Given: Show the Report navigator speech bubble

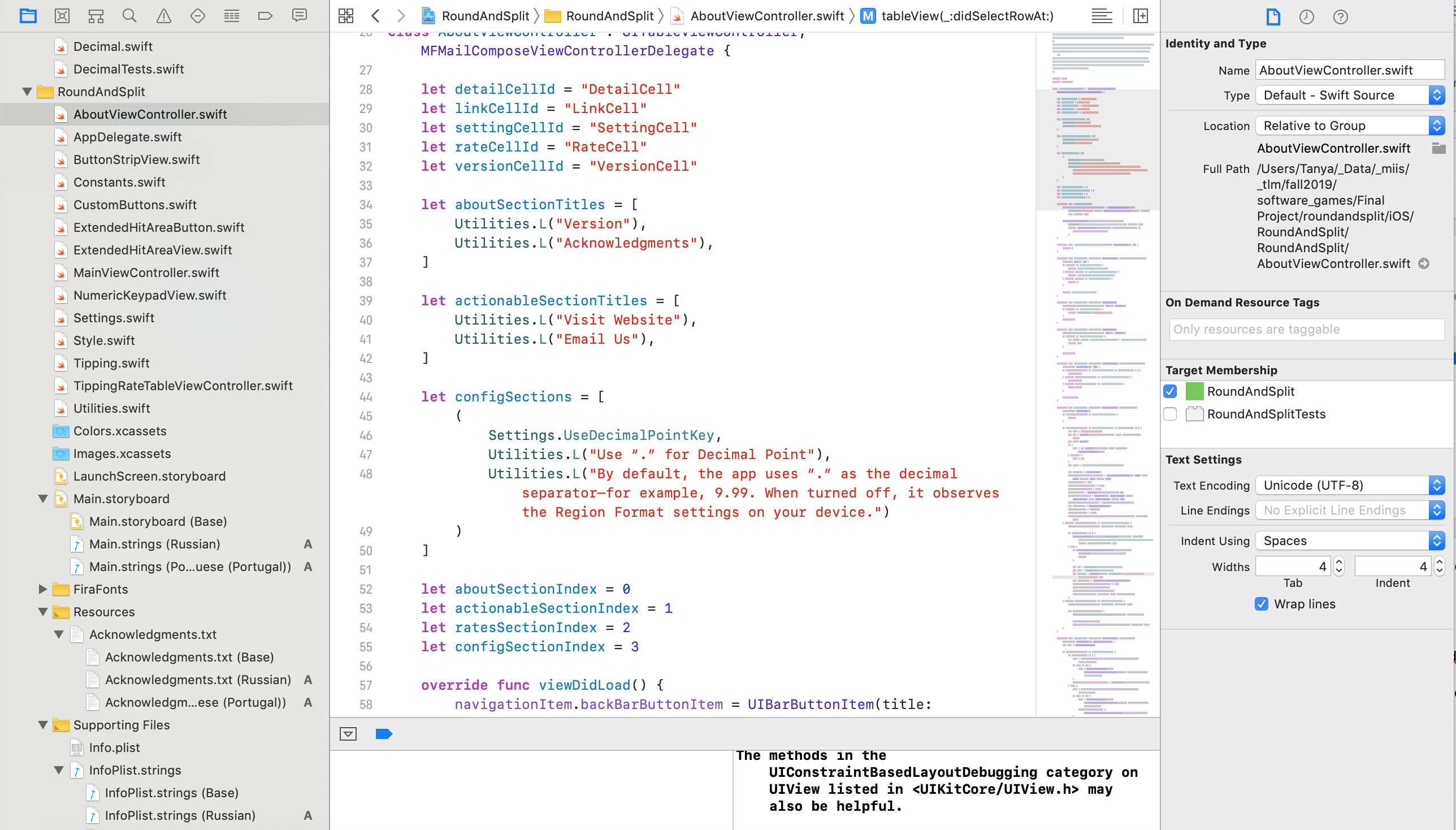Looking at the screenshot, I should 299,16.
